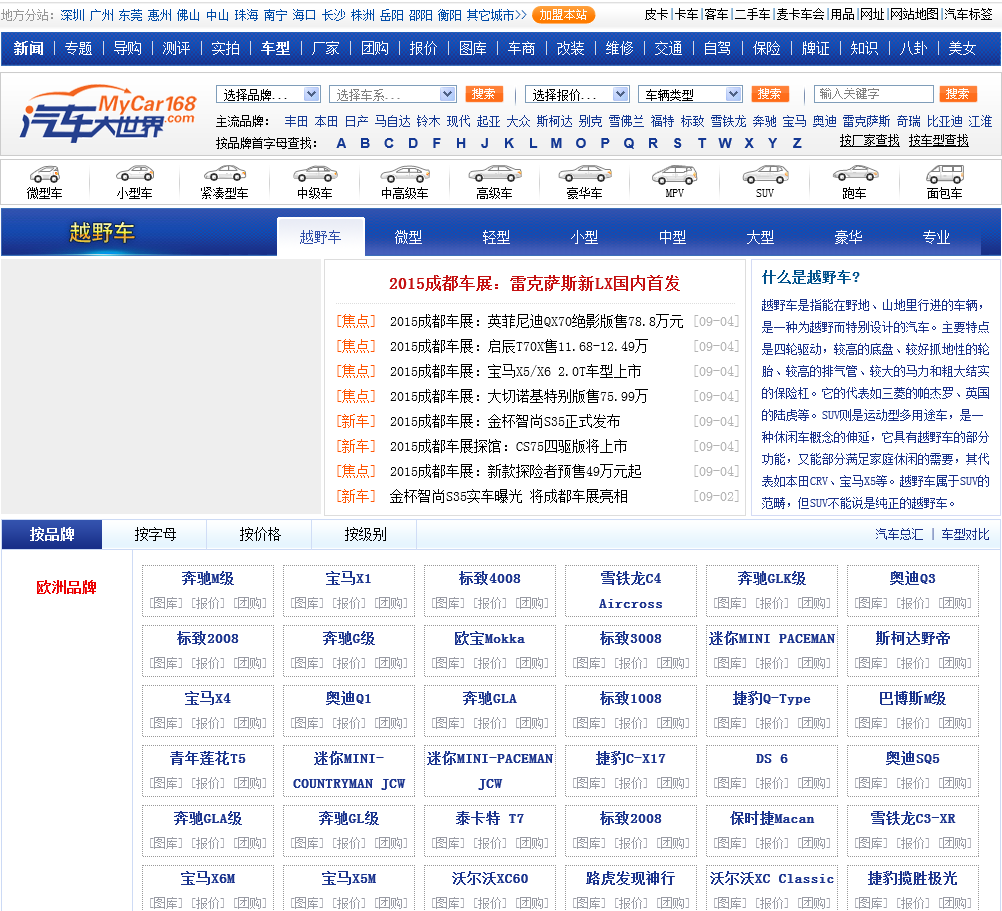Select brand letter B in alphabet index
The height and width of the screenshot is (911, 1002).
[365, 143]
